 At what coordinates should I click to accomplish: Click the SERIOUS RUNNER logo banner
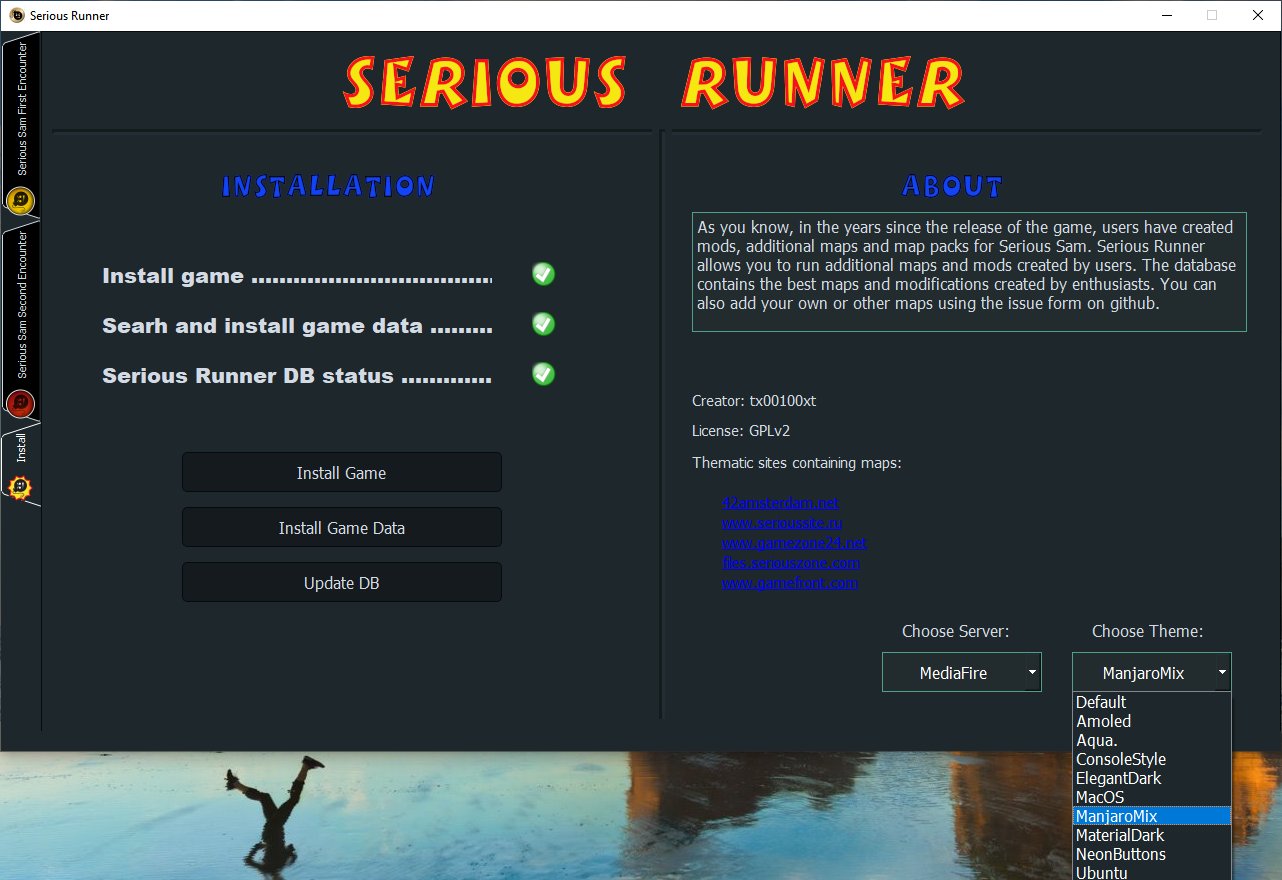654,82
